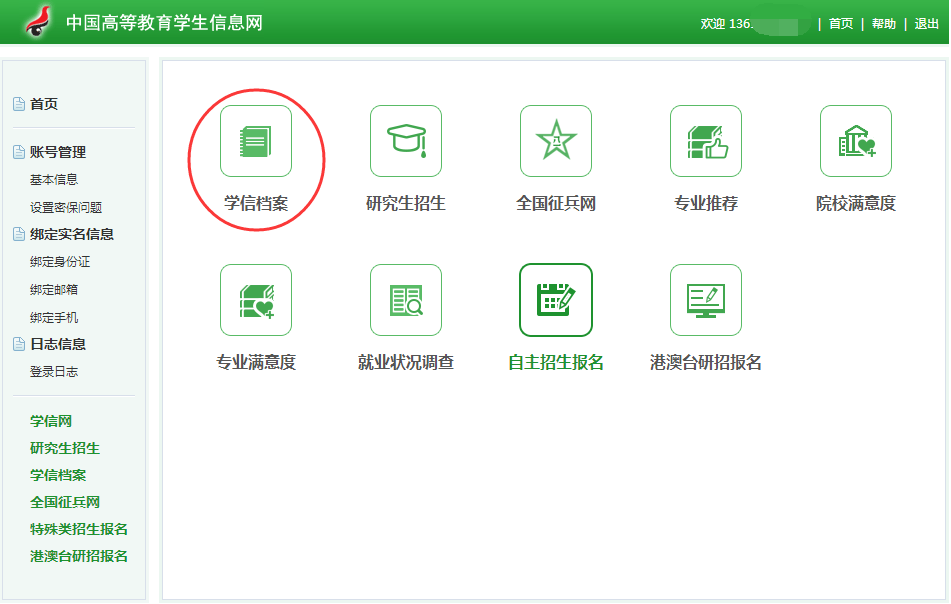Open the 港澳台研招报名 monitor icon

[706, 300]
